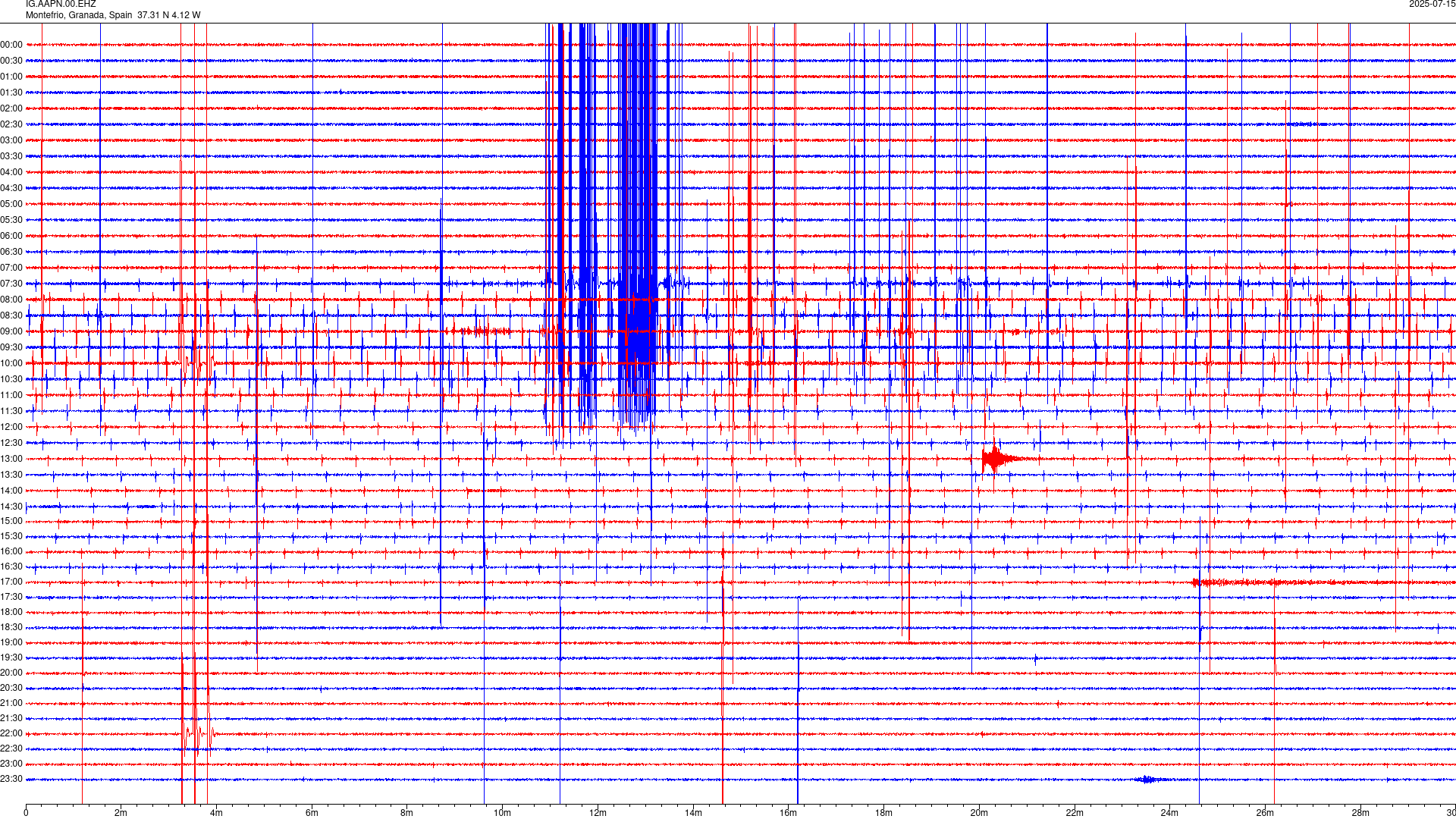
Task: Select the 02:30 time row label
Action: [11, 124]
